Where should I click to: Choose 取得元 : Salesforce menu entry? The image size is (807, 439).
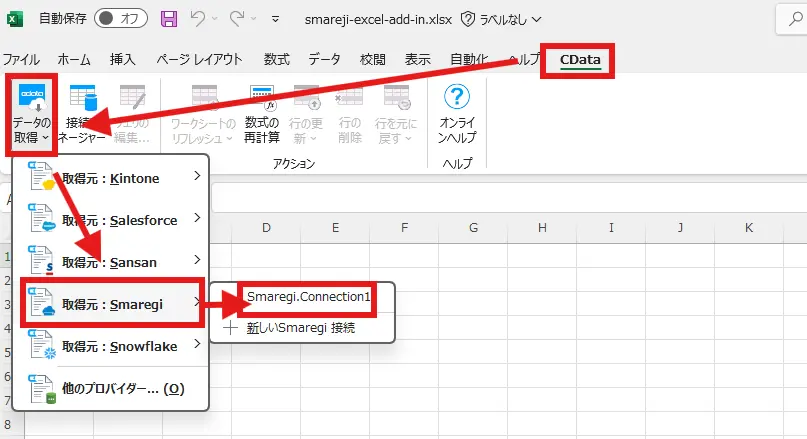coord(111,220)
